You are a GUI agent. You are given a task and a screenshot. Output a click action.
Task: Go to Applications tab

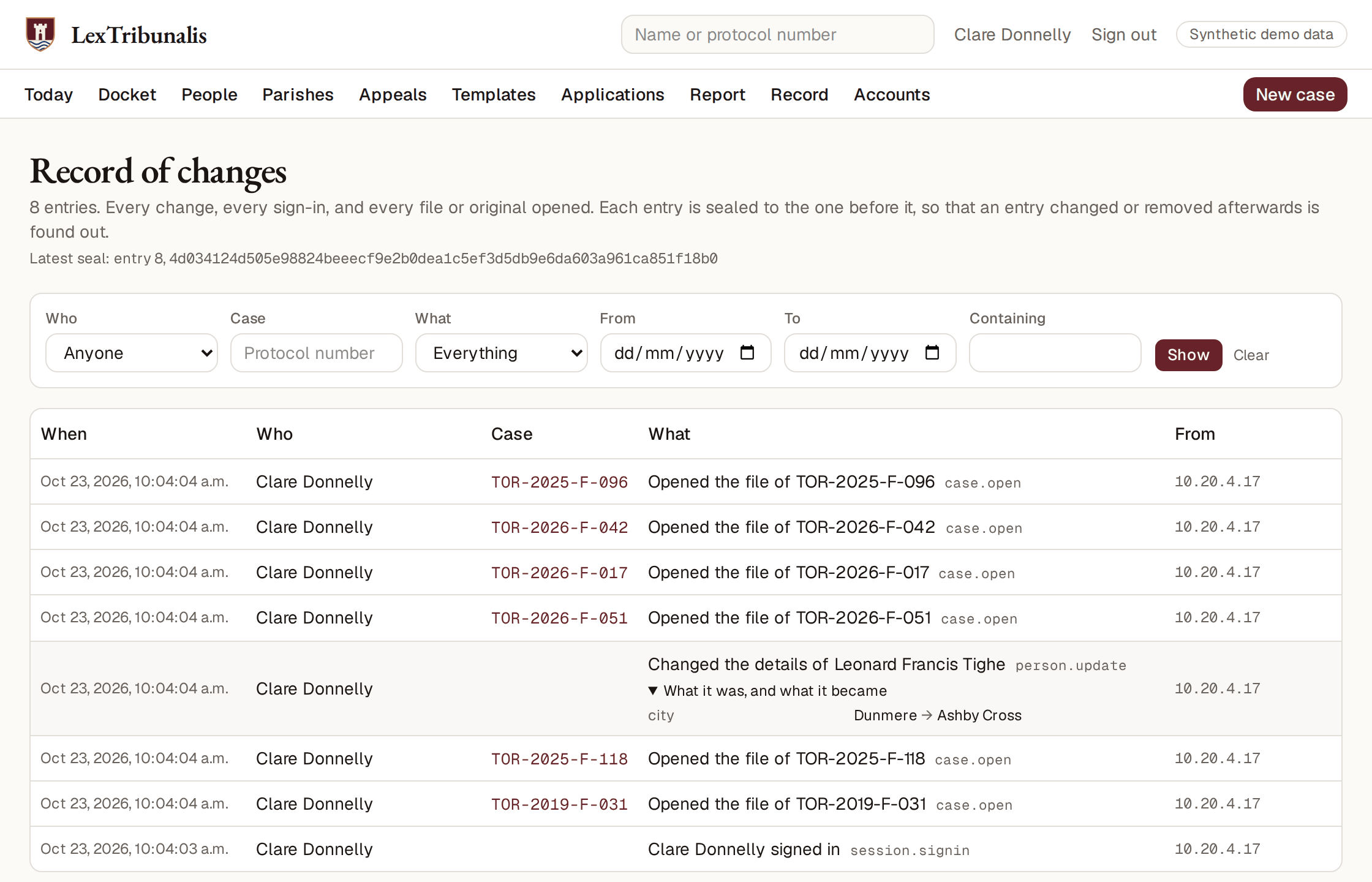(612, 94)
